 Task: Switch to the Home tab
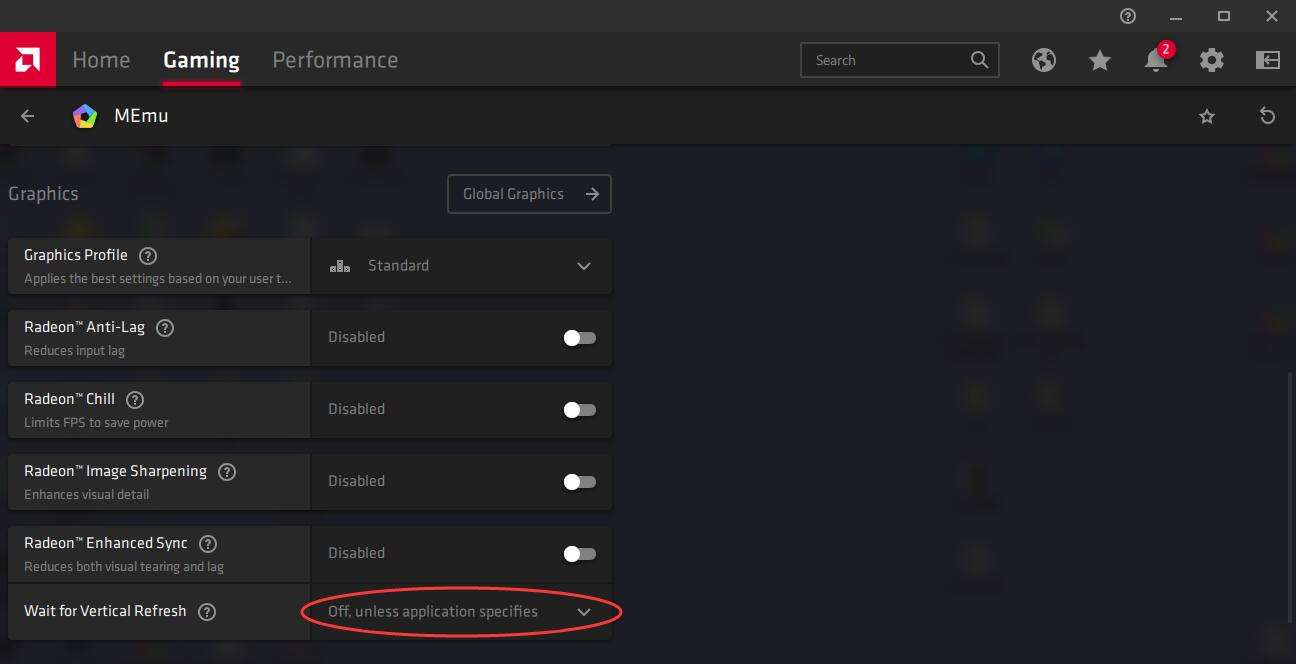click(101, 60)
